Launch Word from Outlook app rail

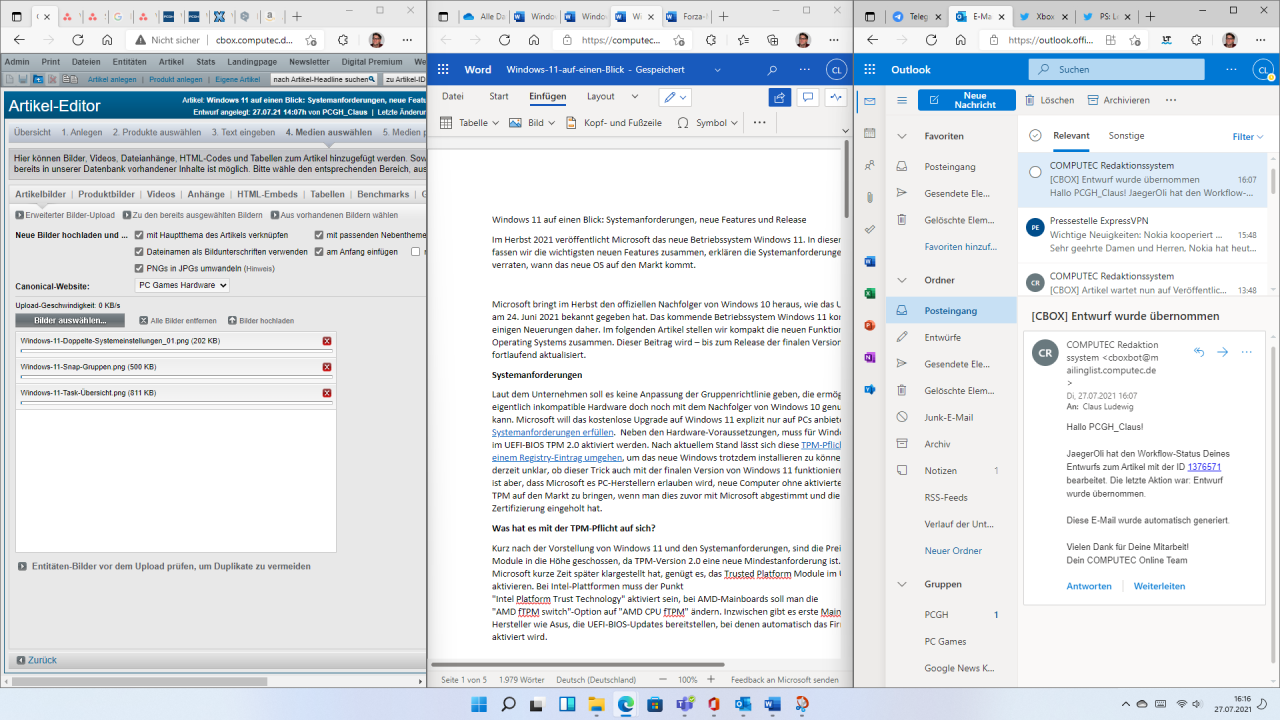869,261
